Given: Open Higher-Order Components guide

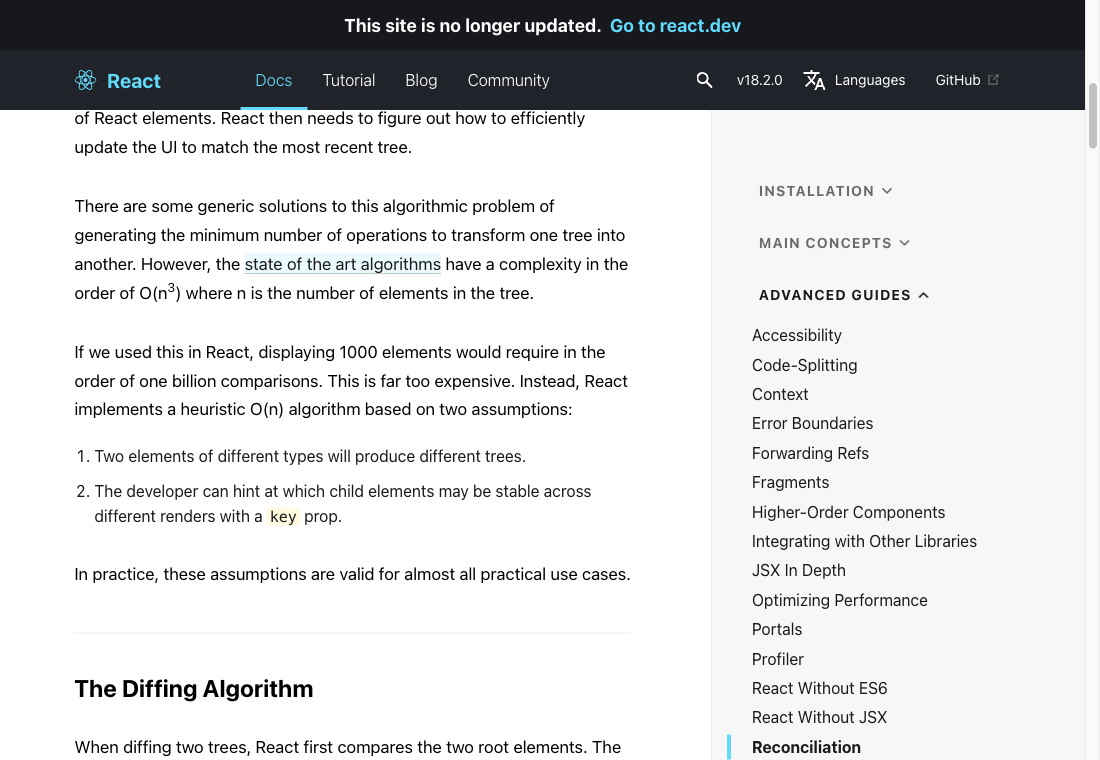Looking at the screenshot, I should point(848,512).
